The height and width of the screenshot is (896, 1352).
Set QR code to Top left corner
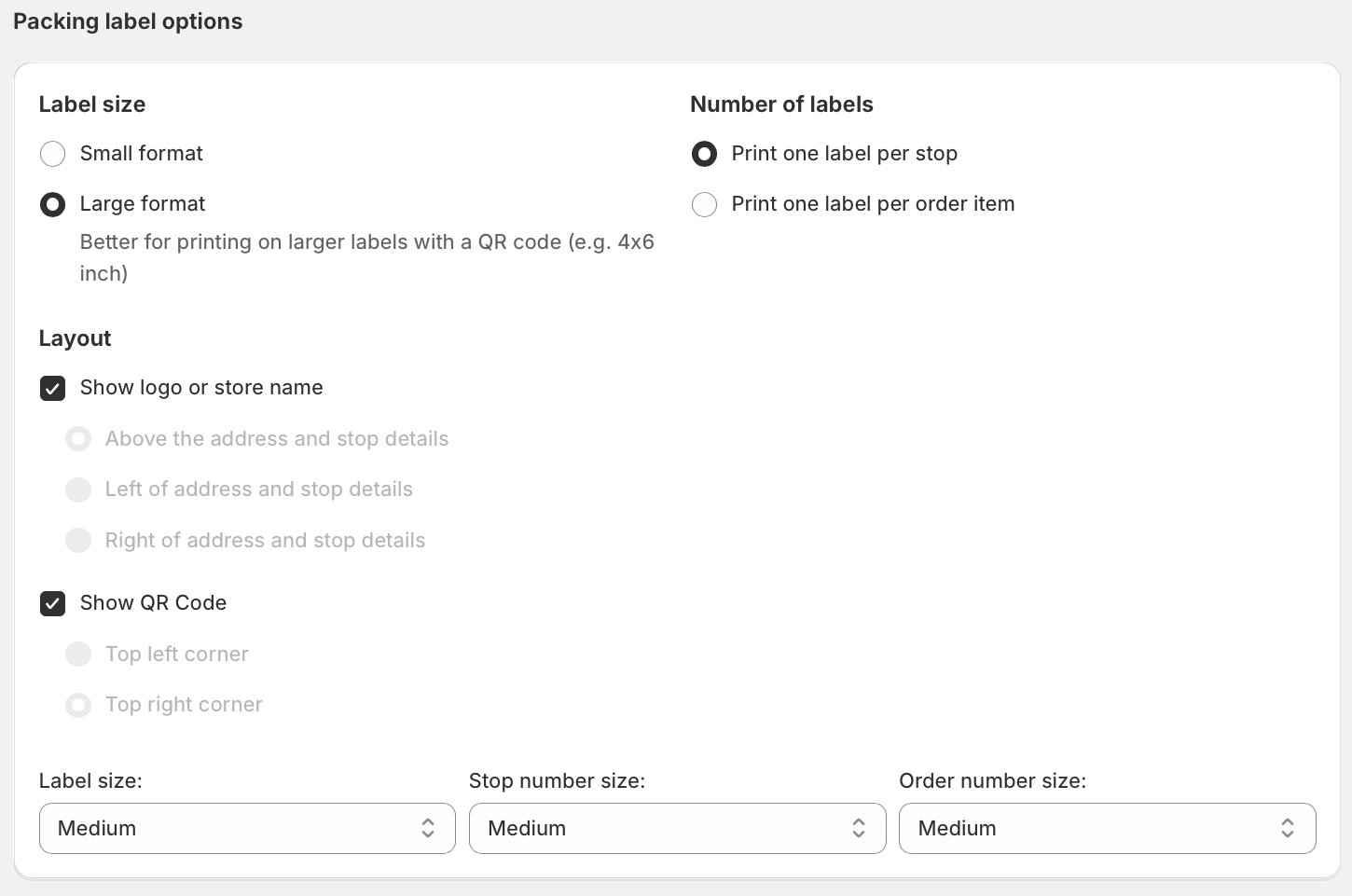tap(78, 655)
